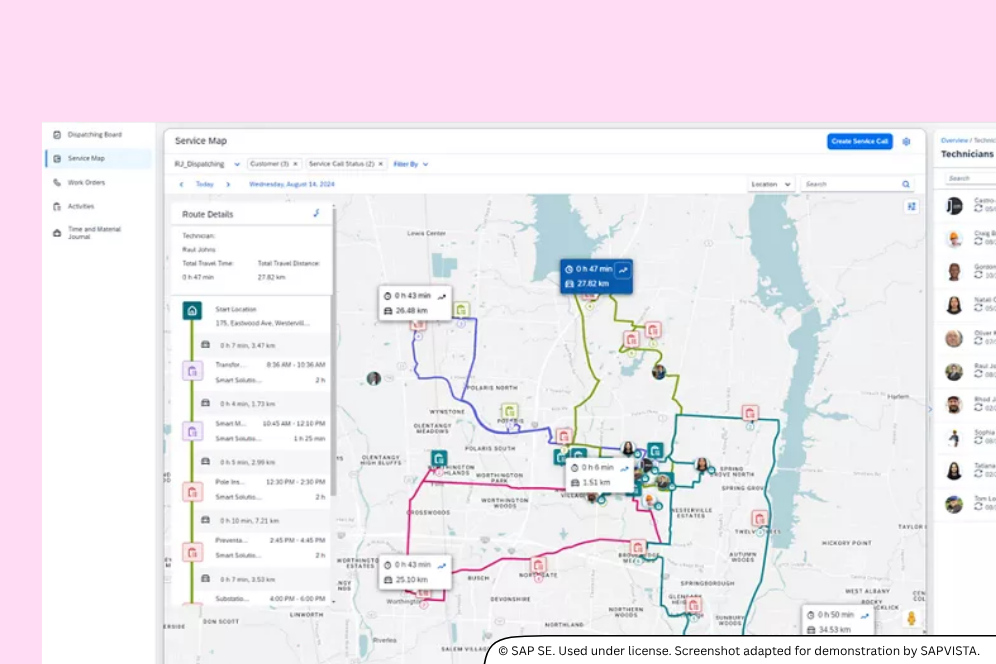Open Work Orders in the sidebar

pyautogui.click(x=86, y=182)
